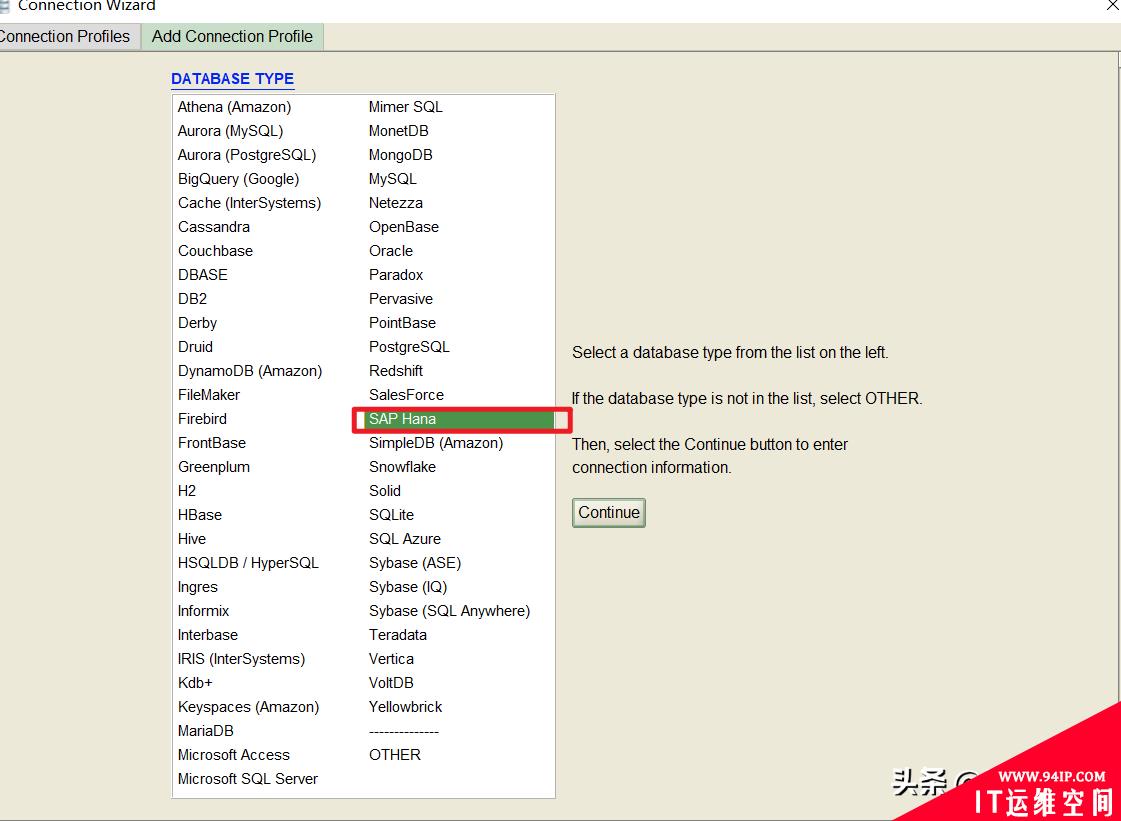This screenshot has height=821, width=1121.
Task: Select DynamoDB (Amazon) entry
Action: (x=250, y=371)
